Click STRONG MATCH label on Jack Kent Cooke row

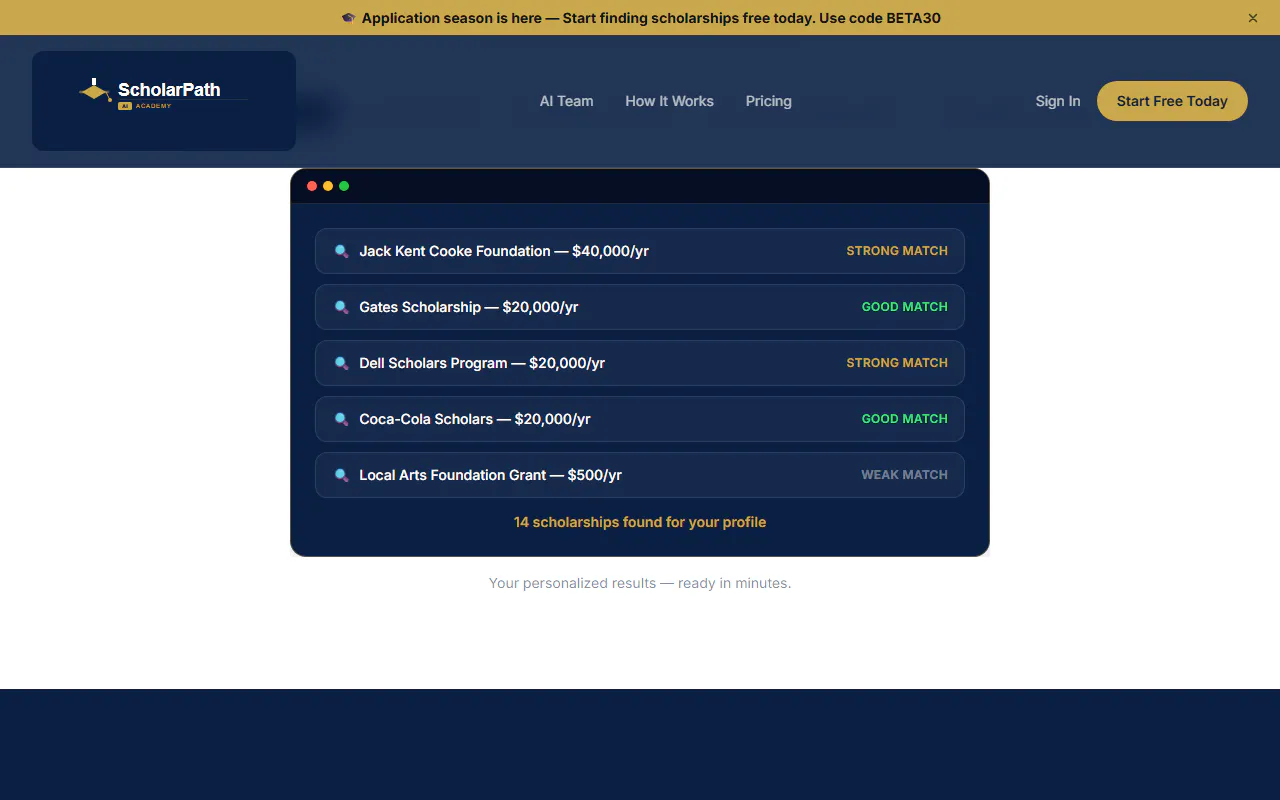(x=897, y=251)
